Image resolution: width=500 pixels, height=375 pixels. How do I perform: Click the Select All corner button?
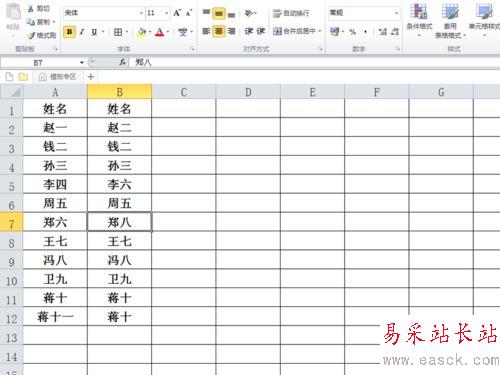11,92
